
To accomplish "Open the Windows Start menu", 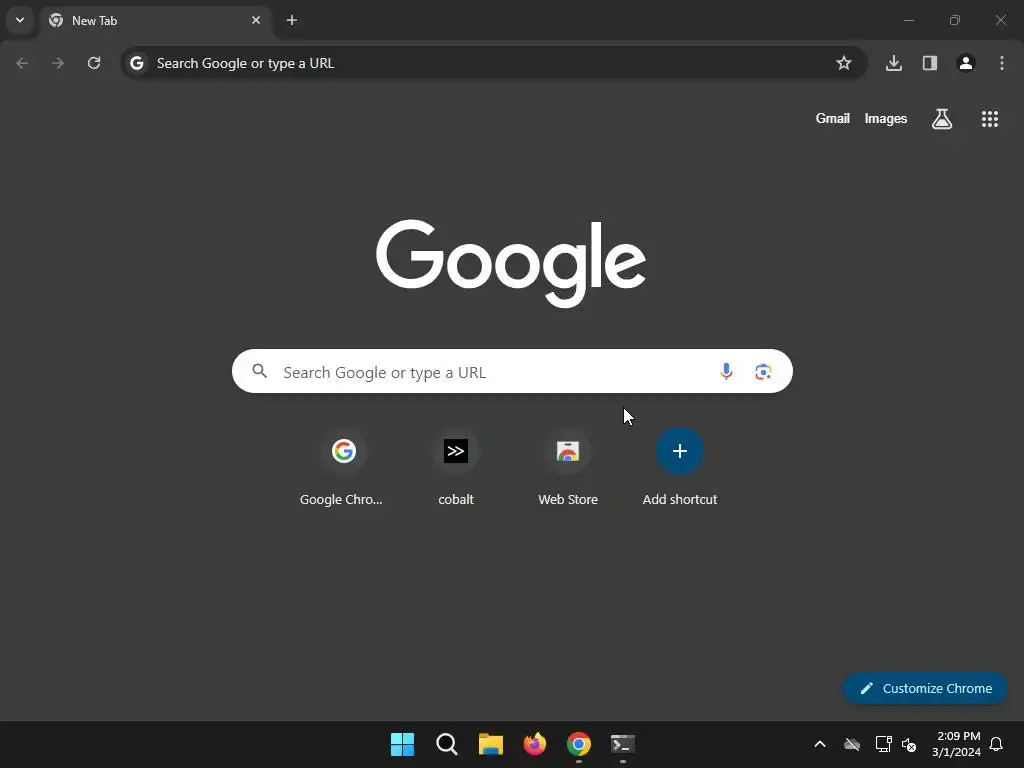I will [x=402, y=744].
